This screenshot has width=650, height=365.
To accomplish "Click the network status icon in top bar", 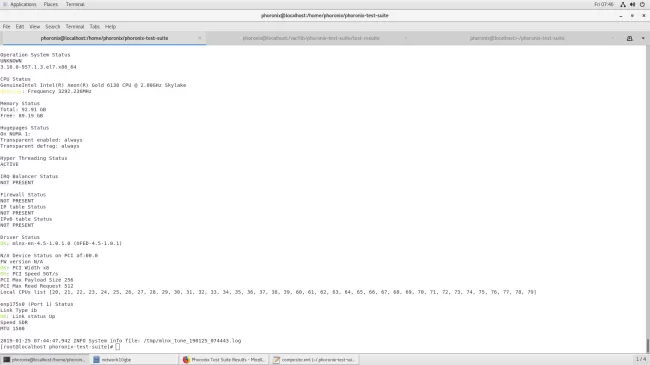I will point(623,4).
